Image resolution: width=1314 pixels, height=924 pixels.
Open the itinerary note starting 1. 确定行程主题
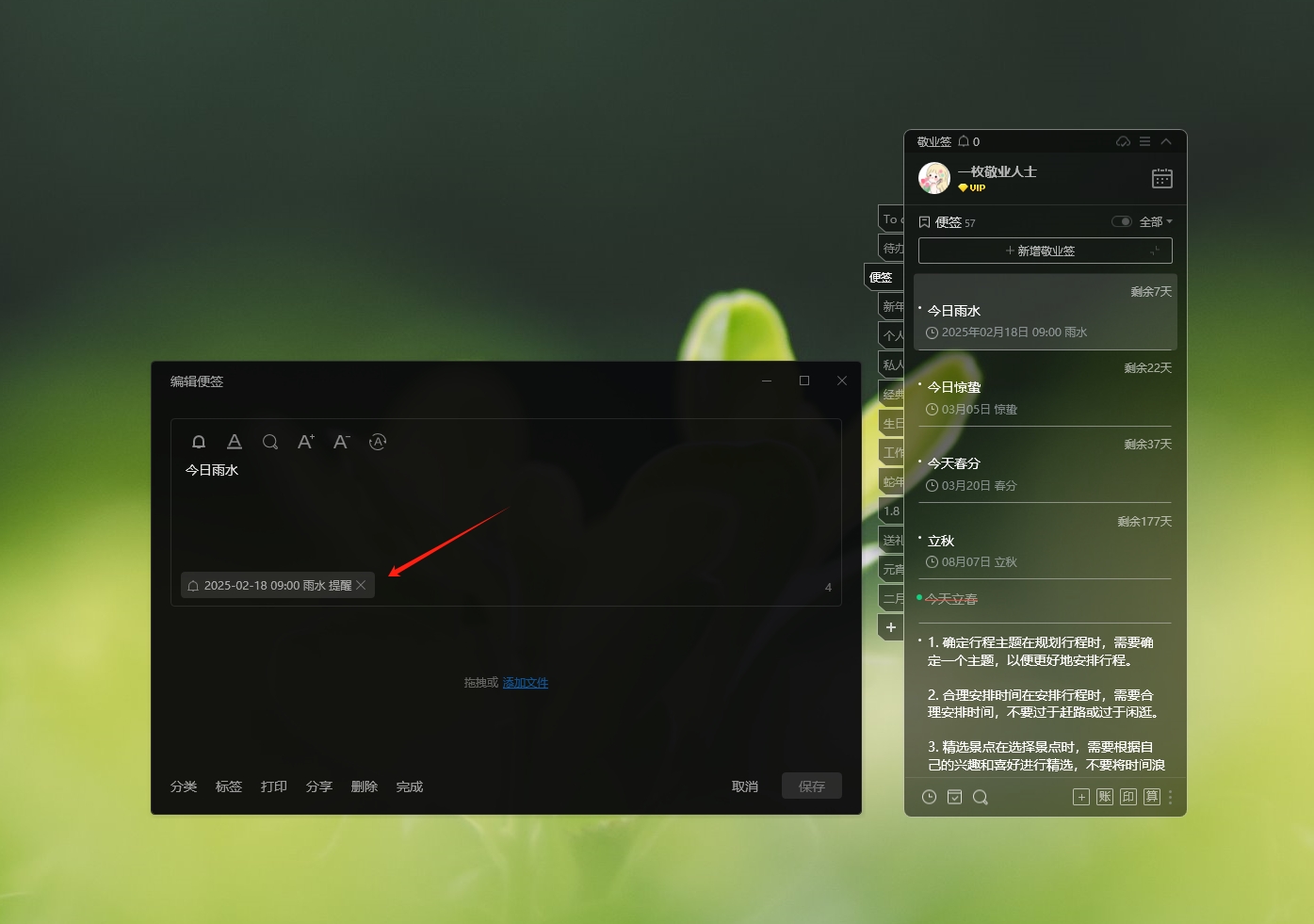(1046, 703)
